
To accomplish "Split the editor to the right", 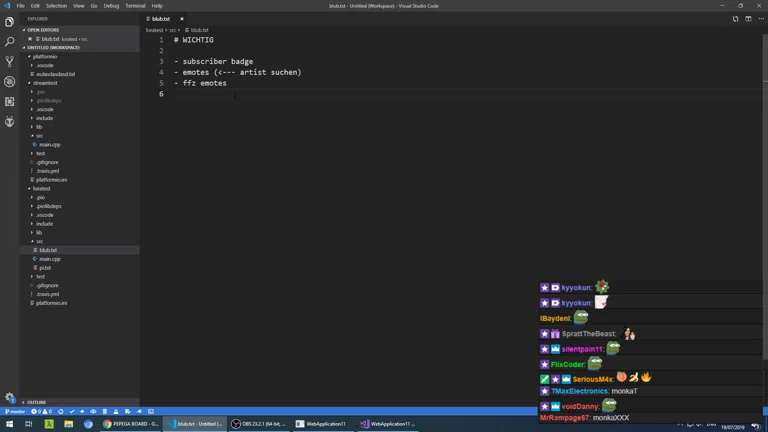I will [748, 19].
